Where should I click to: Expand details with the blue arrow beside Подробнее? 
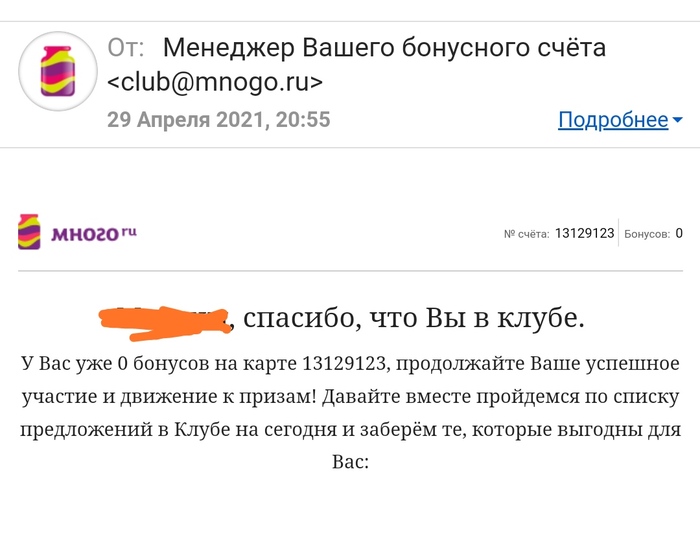[x=677, y=120]
